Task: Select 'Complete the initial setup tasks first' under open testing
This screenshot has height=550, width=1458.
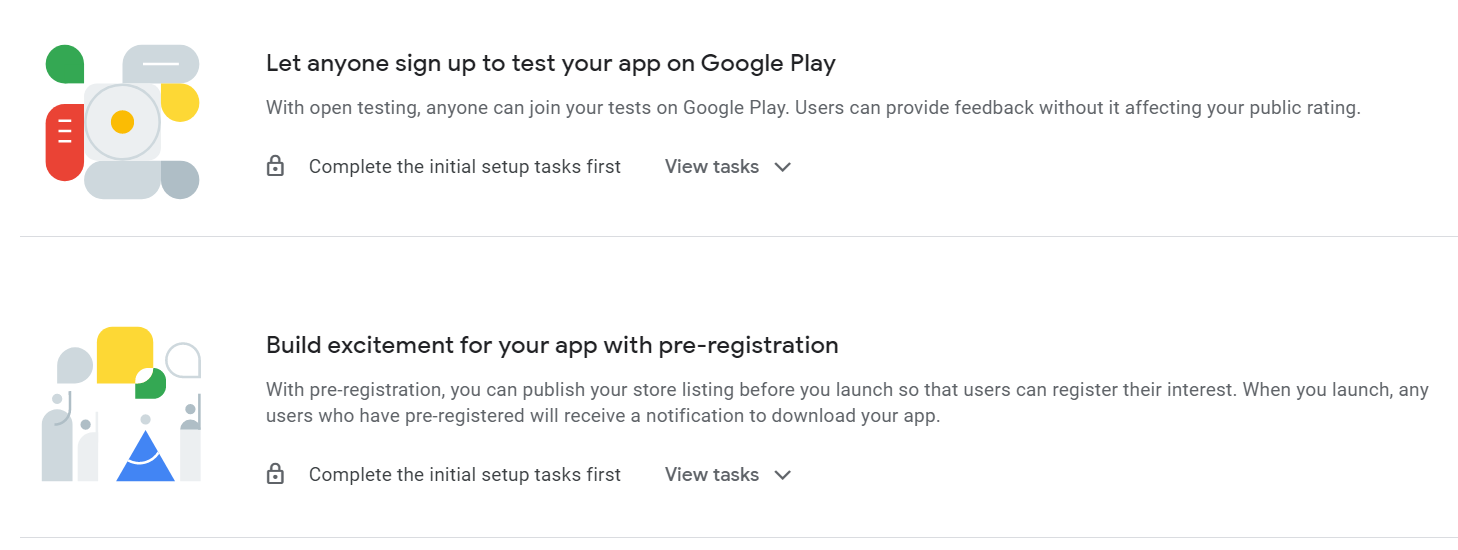Action: 465,167
